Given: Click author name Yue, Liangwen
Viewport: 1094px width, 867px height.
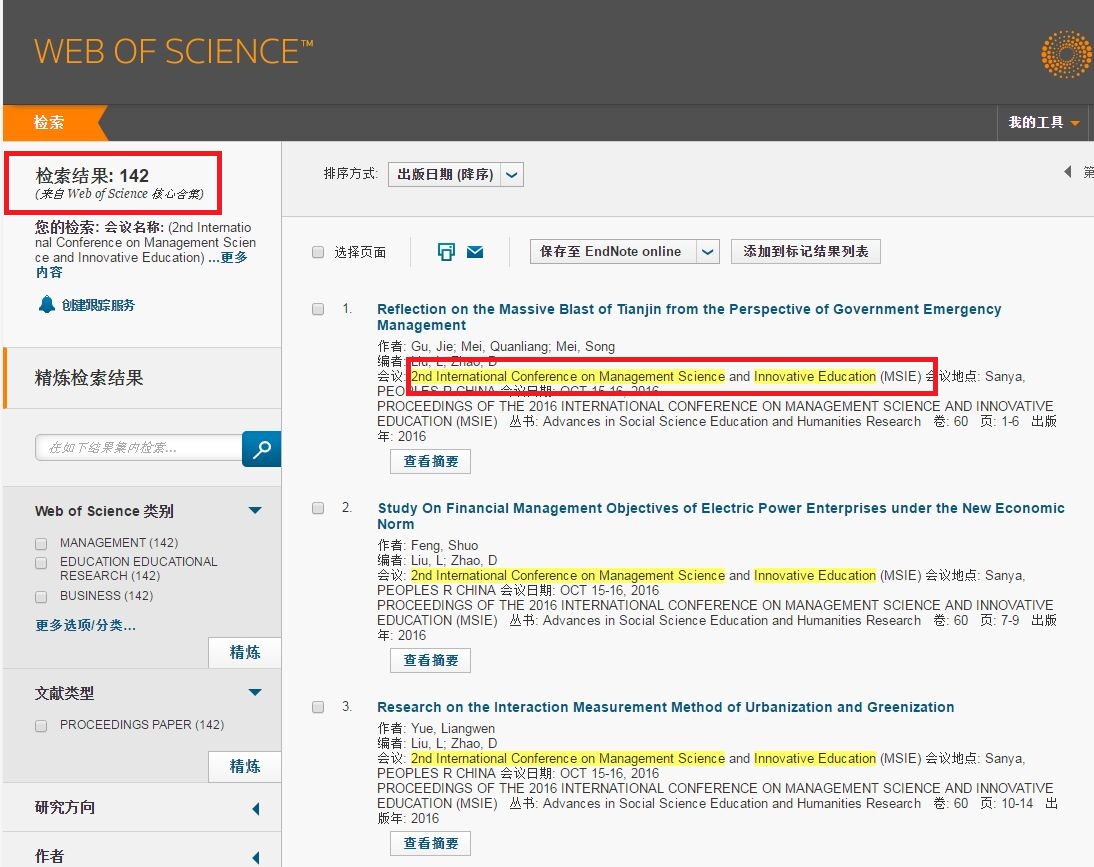Looking at the screenshot, I should (x=453, y=728).
